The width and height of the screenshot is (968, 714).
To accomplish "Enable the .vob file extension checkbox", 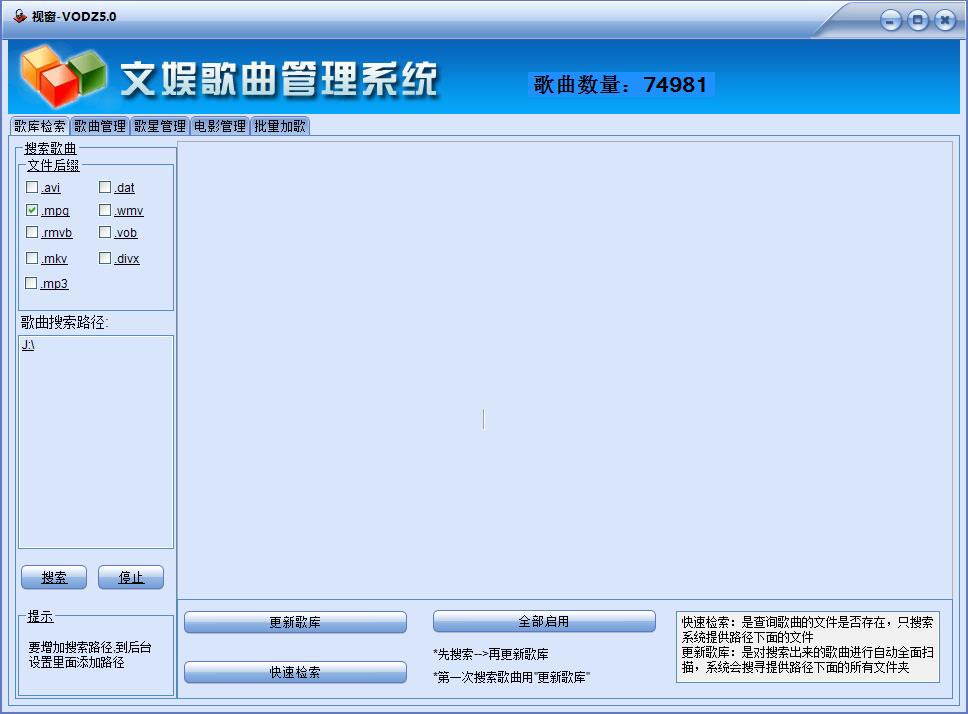I will 104,233.
